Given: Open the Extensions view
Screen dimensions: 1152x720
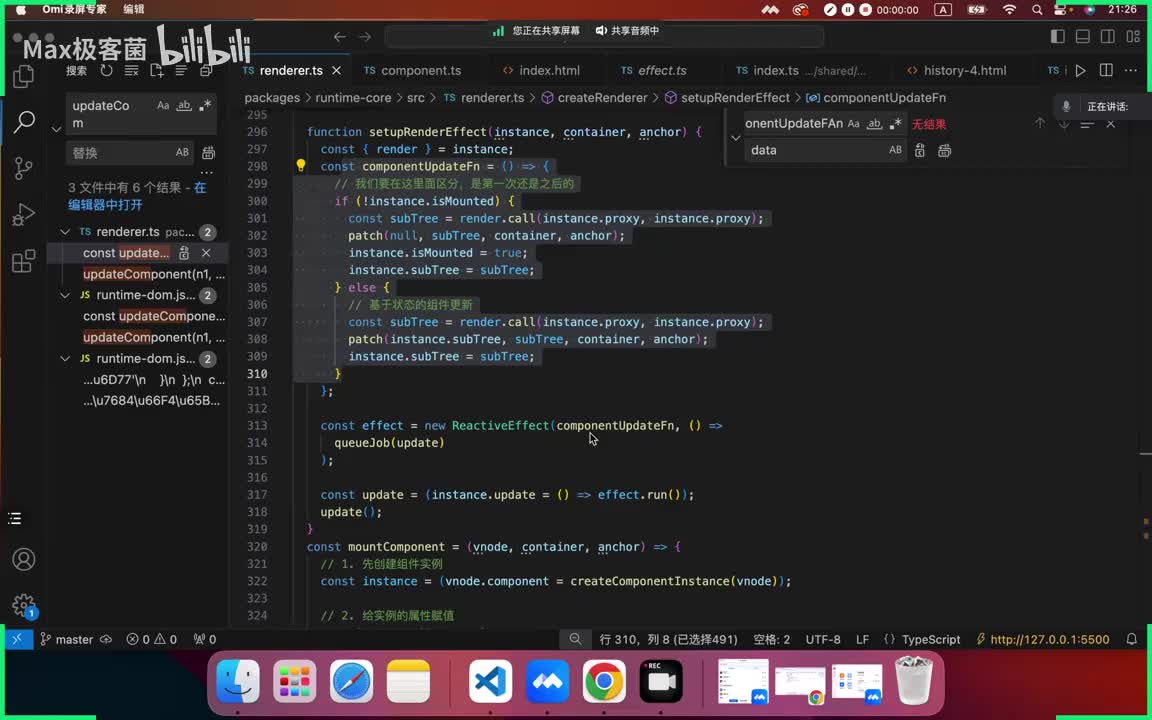Looking at the screenshot, I should (24, 262).
